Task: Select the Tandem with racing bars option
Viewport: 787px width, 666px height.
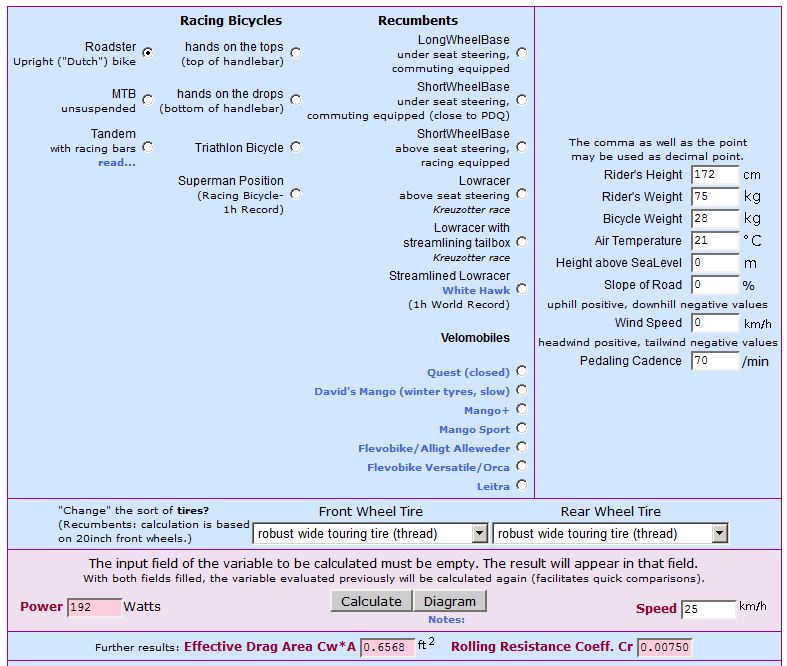Action: click(148, 147)
